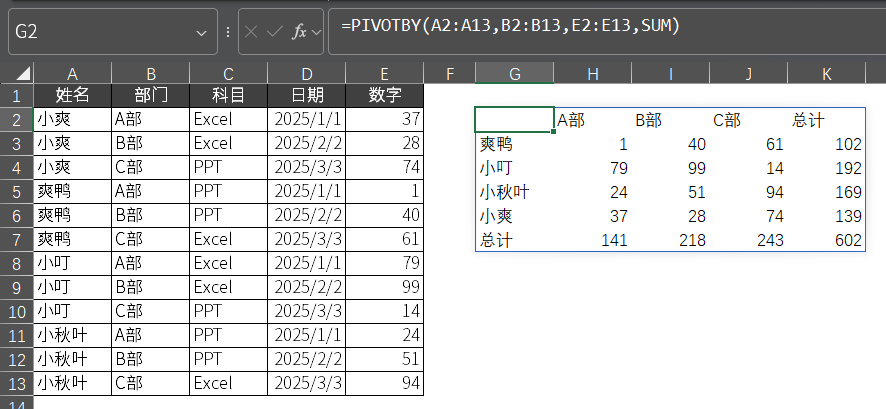Click the C部 pivot column header
The height and width of the screenshot is (409, 886).
pyautogui.click(x=749, y=120)
